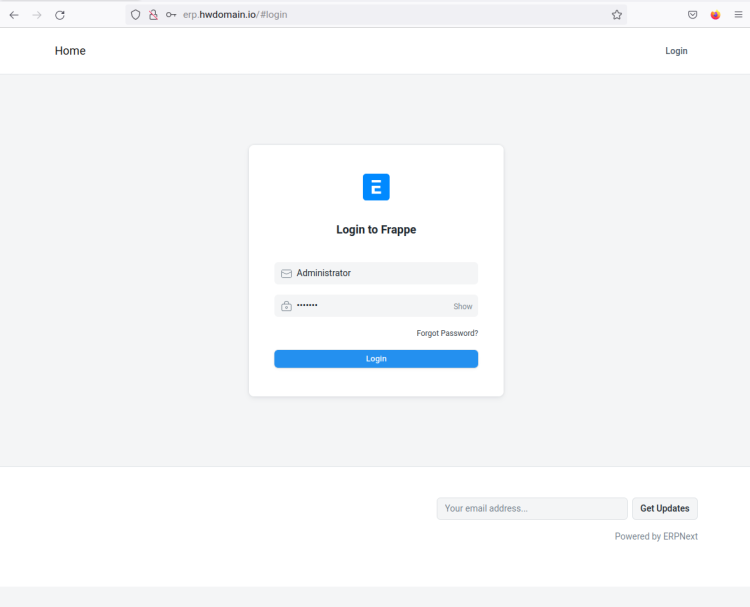
Task: Open the Home link in the navbar
Action: click(70, 51)
